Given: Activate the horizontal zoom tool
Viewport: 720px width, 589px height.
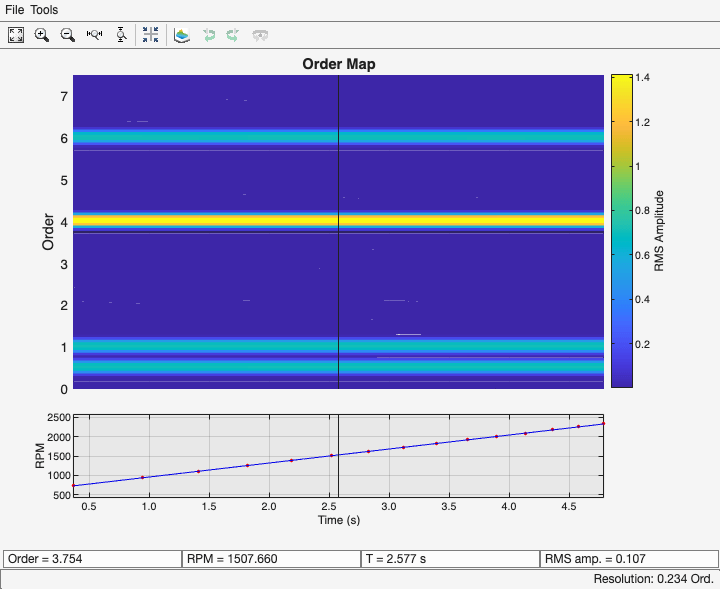Looking at the screenshot, I should tap(95, 35).
